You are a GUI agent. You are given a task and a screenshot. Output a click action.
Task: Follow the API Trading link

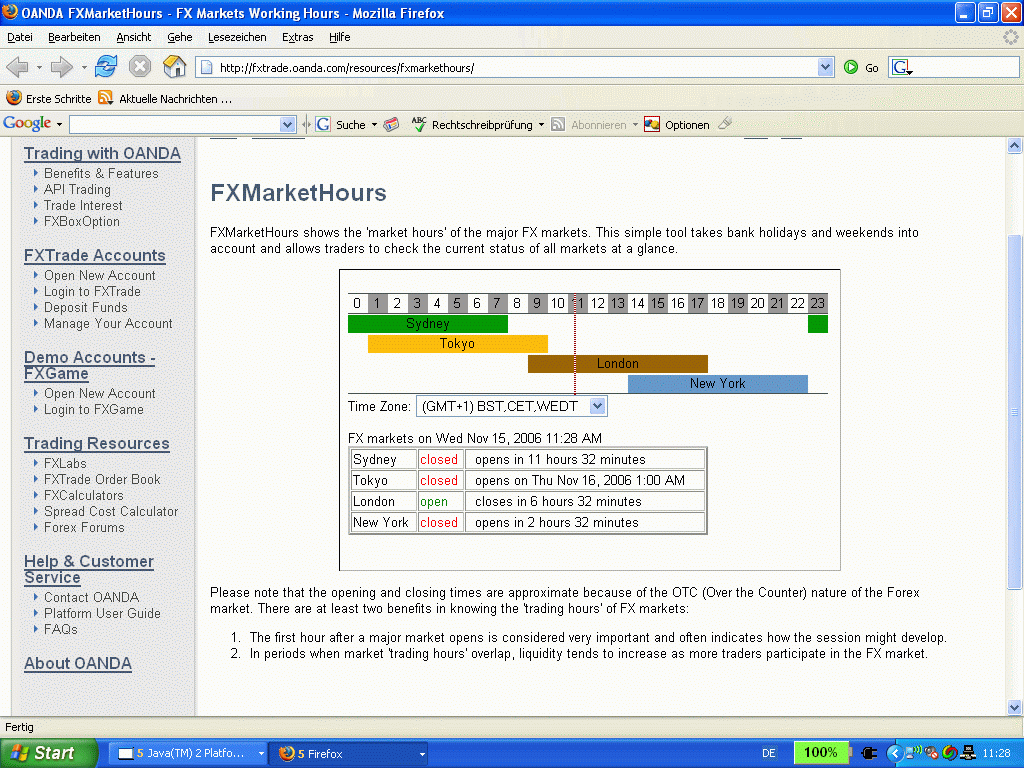[77, 189]
